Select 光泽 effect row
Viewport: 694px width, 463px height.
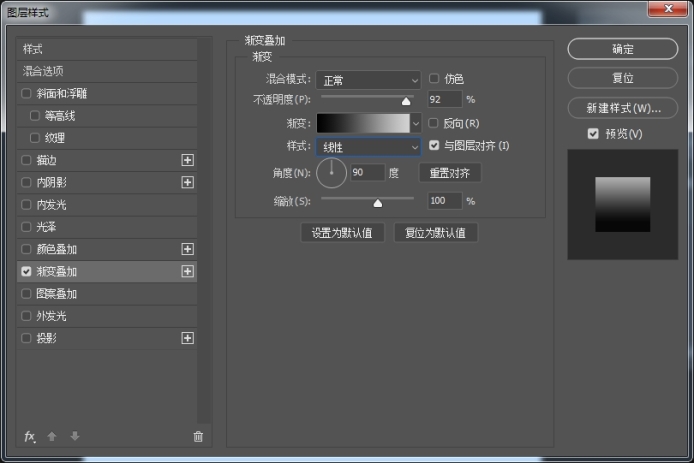pyautogui.click(x=107, y=227)
